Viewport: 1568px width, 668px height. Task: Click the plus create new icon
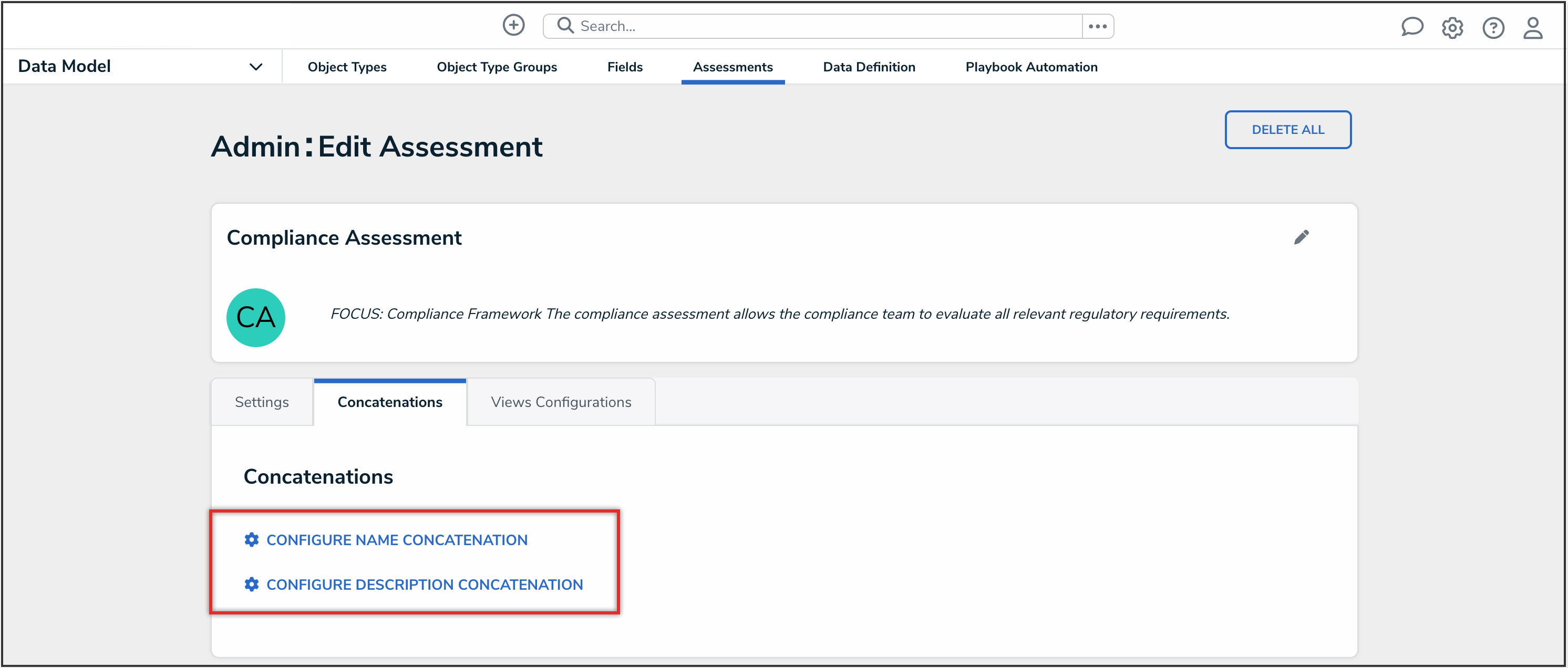(x=513, y=26)
